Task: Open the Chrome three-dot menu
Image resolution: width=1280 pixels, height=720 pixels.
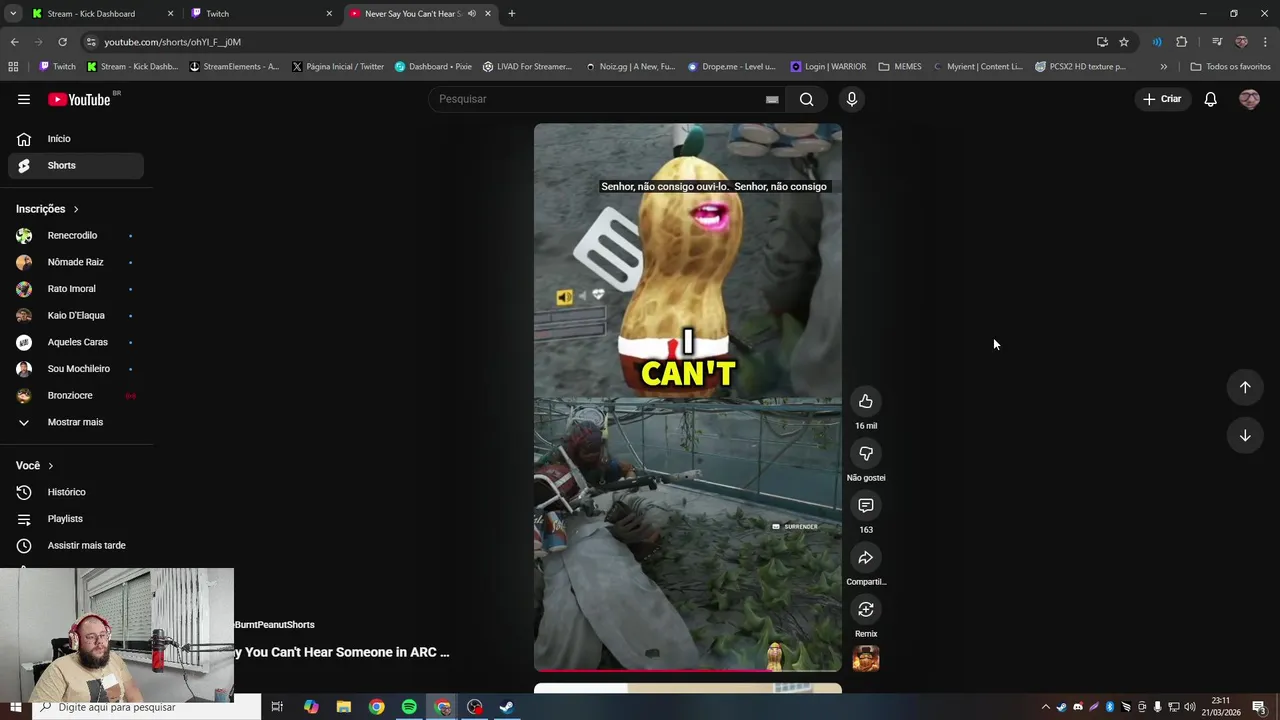Action: click(1266, 42)
